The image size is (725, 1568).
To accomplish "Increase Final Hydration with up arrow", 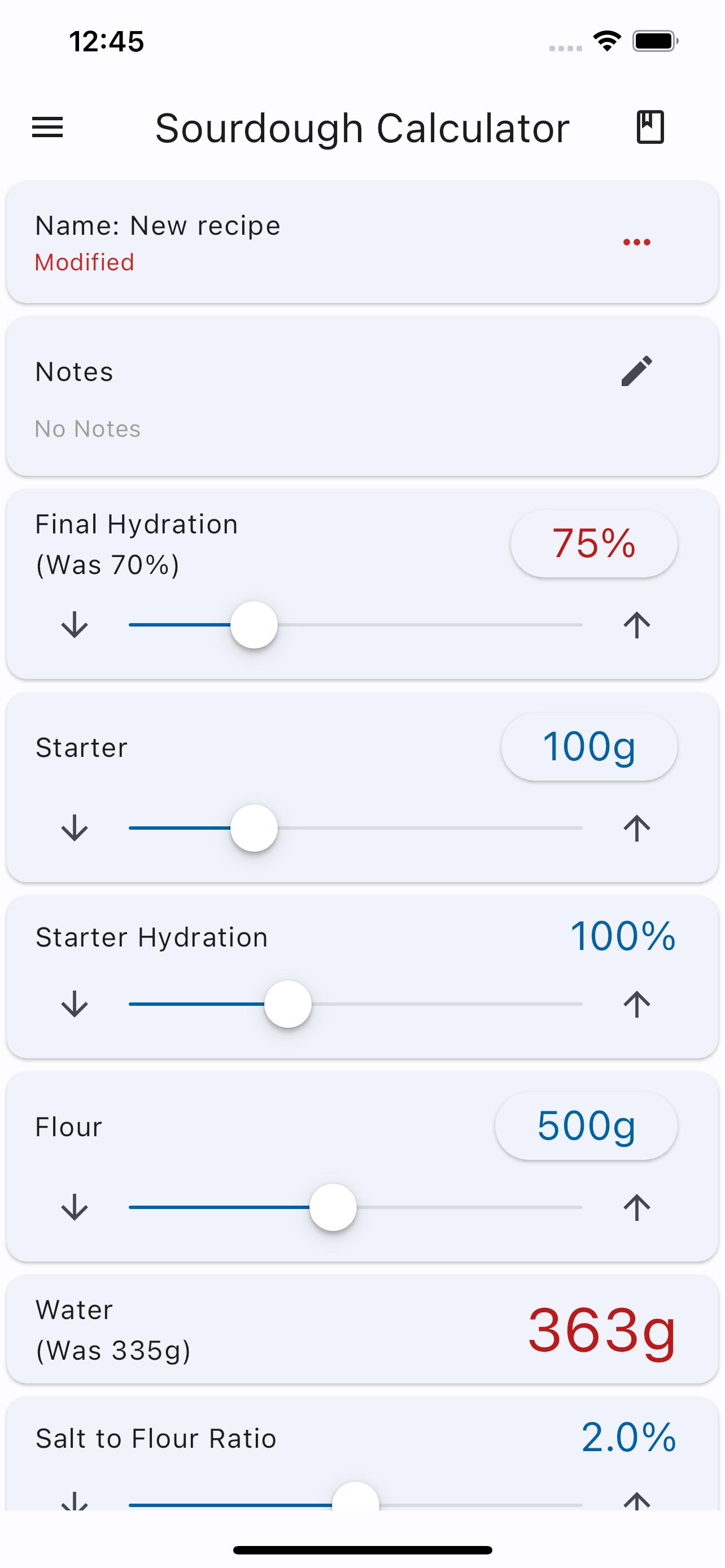I will [x=636, y=625].
